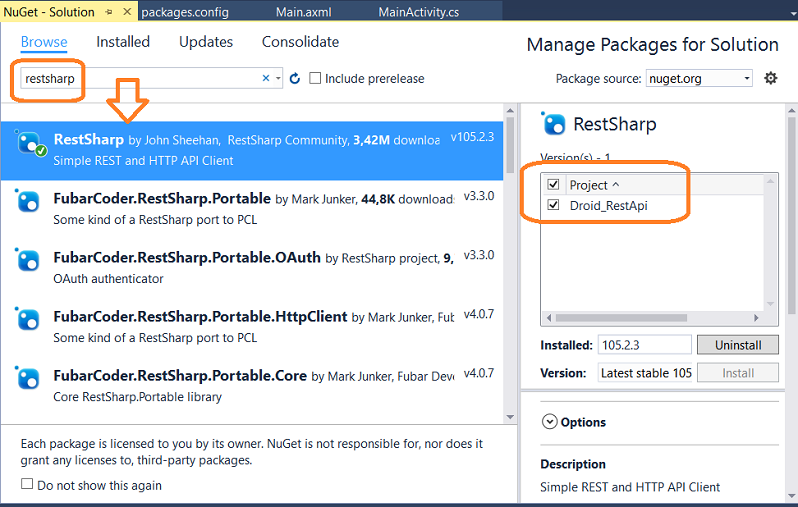The height and width of the screenshot is (507, 798).
Task: Select the FubarCoder.RestSharp.Portable.Core package row
Action: 252,386
